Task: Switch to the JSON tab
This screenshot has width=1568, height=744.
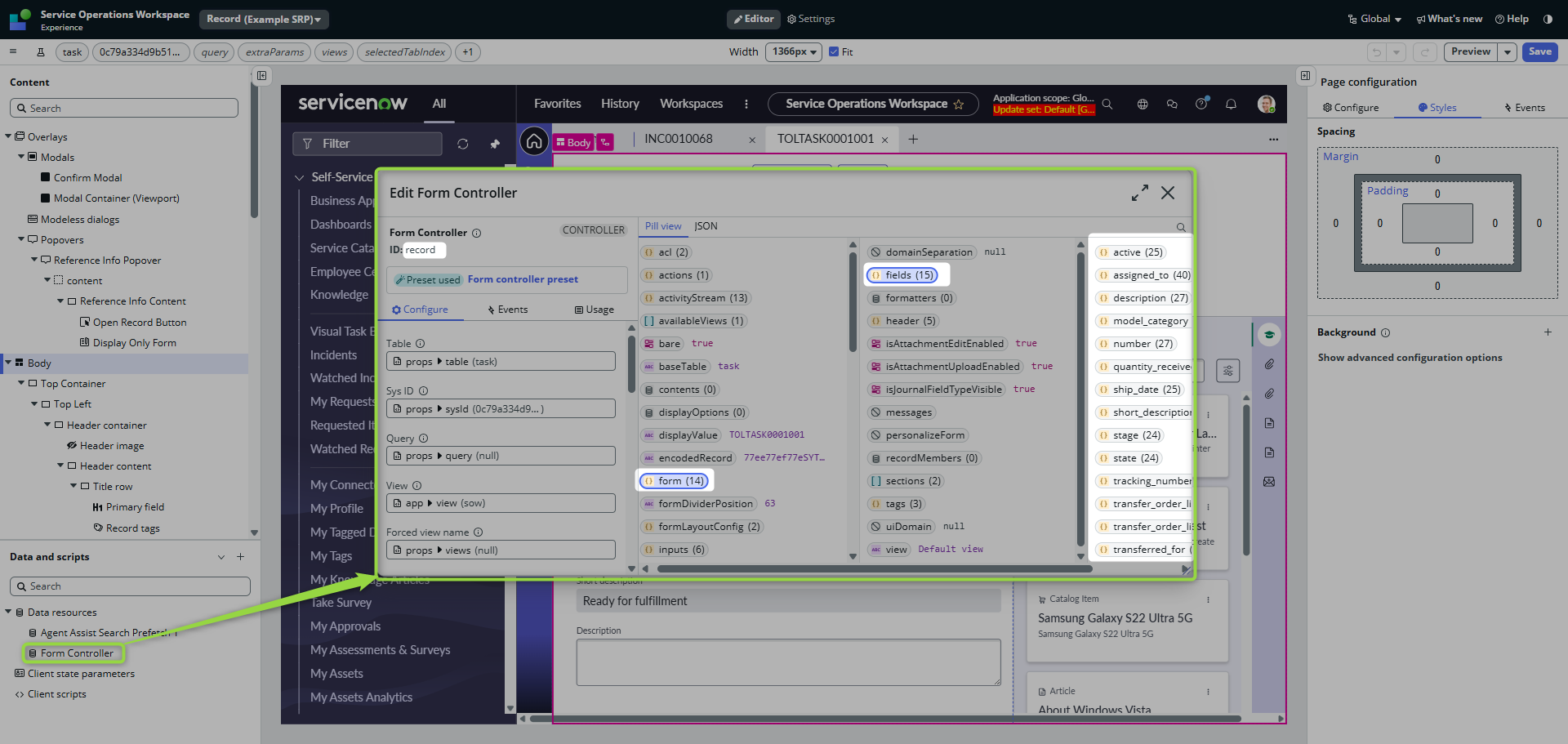Action: pos(706,226)
